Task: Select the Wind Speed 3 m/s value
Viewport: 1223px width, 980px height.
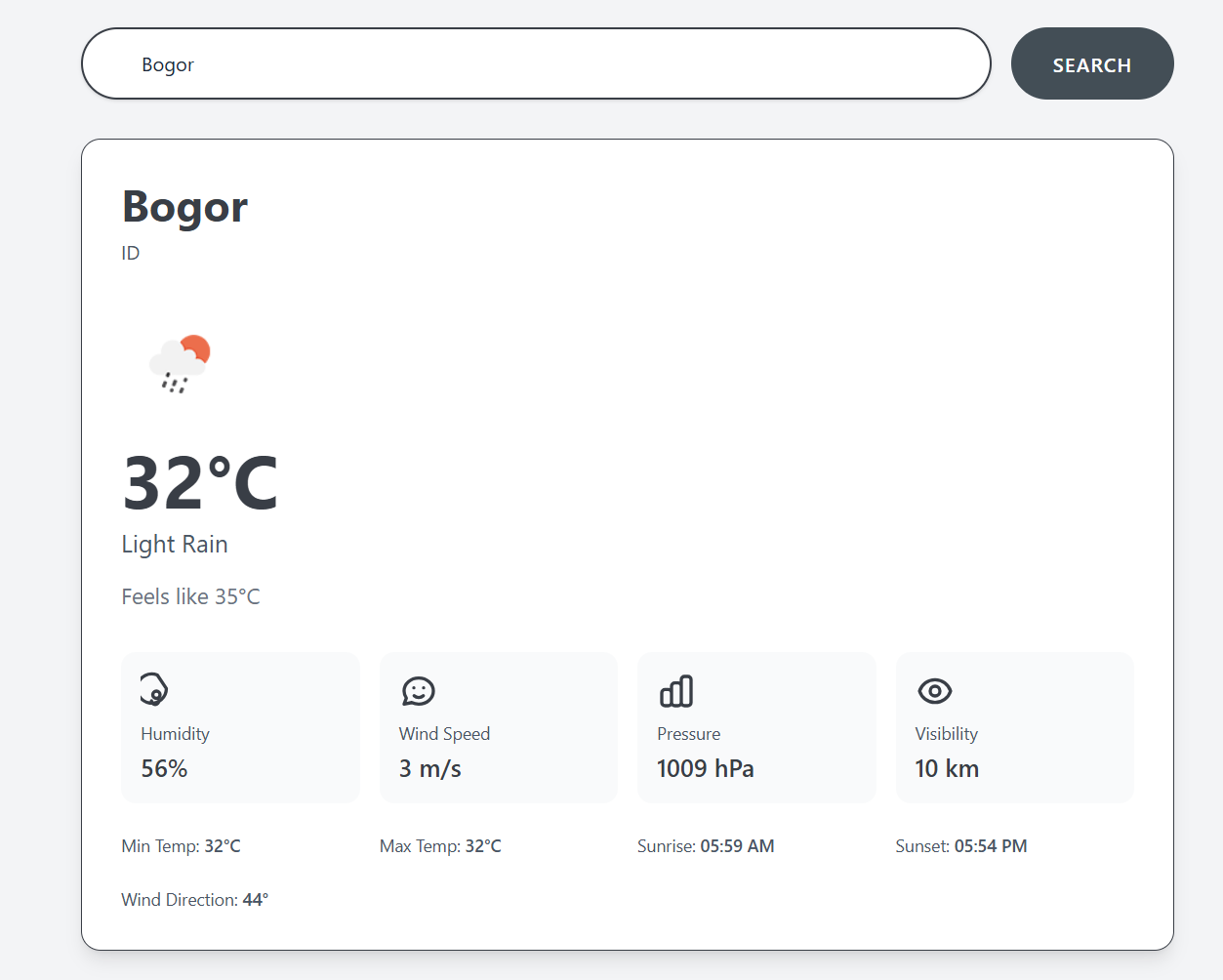Action: pos(429,769)
